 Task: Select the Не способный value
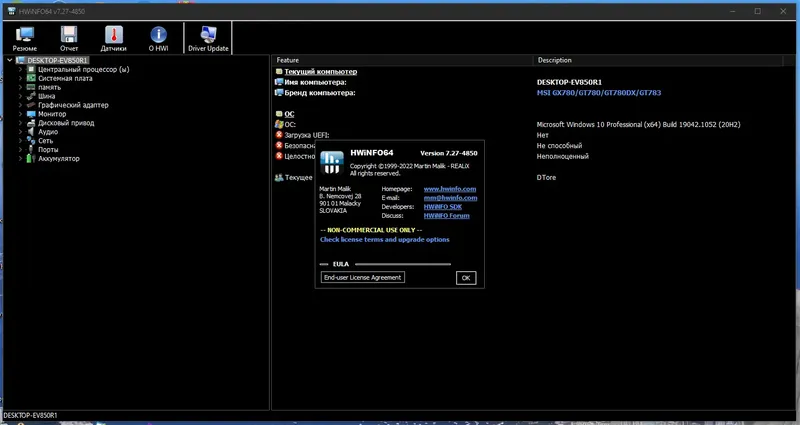559,145
